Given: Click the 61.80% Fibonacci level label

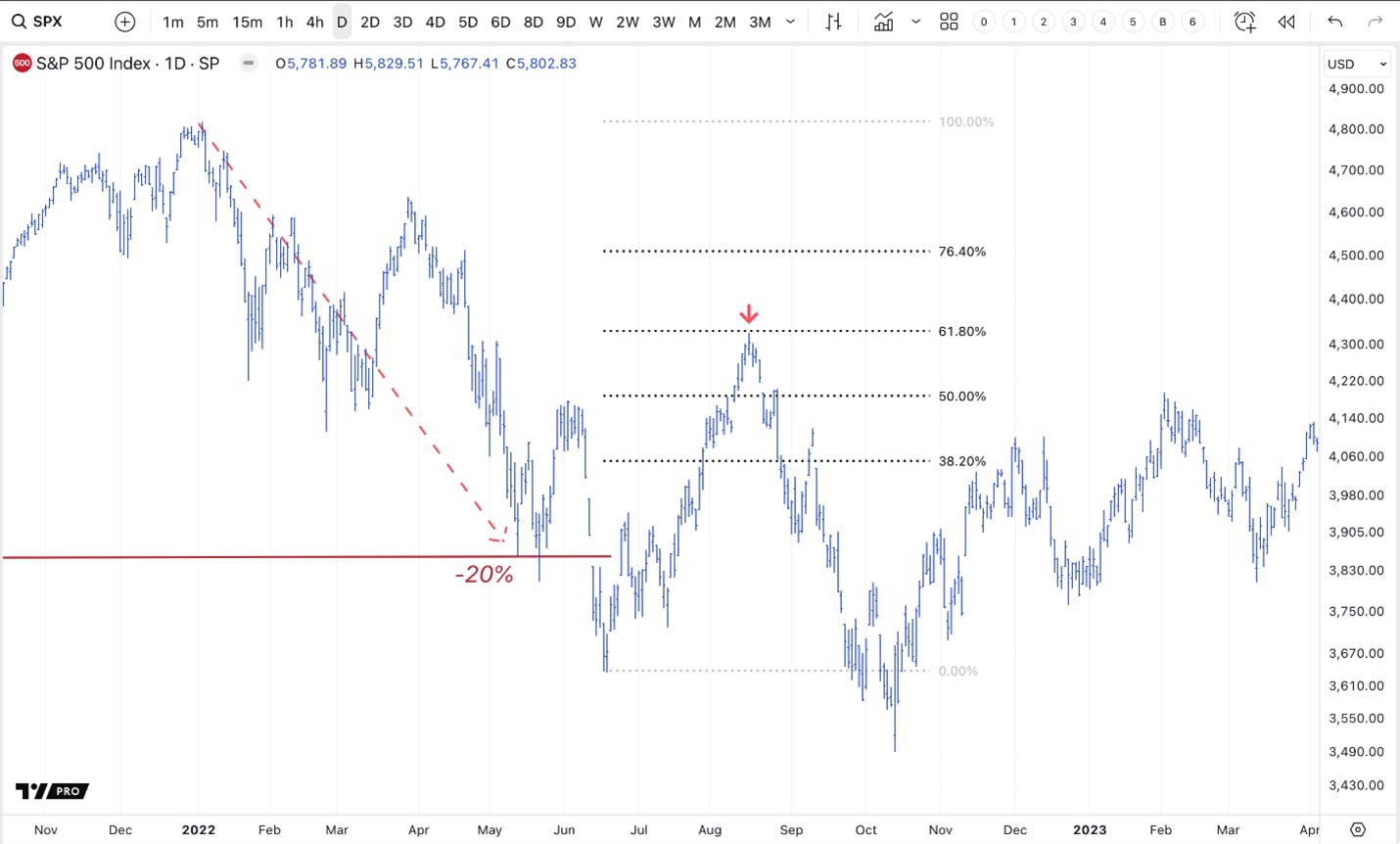Looking at the screenshot, I should click(962, 332).
